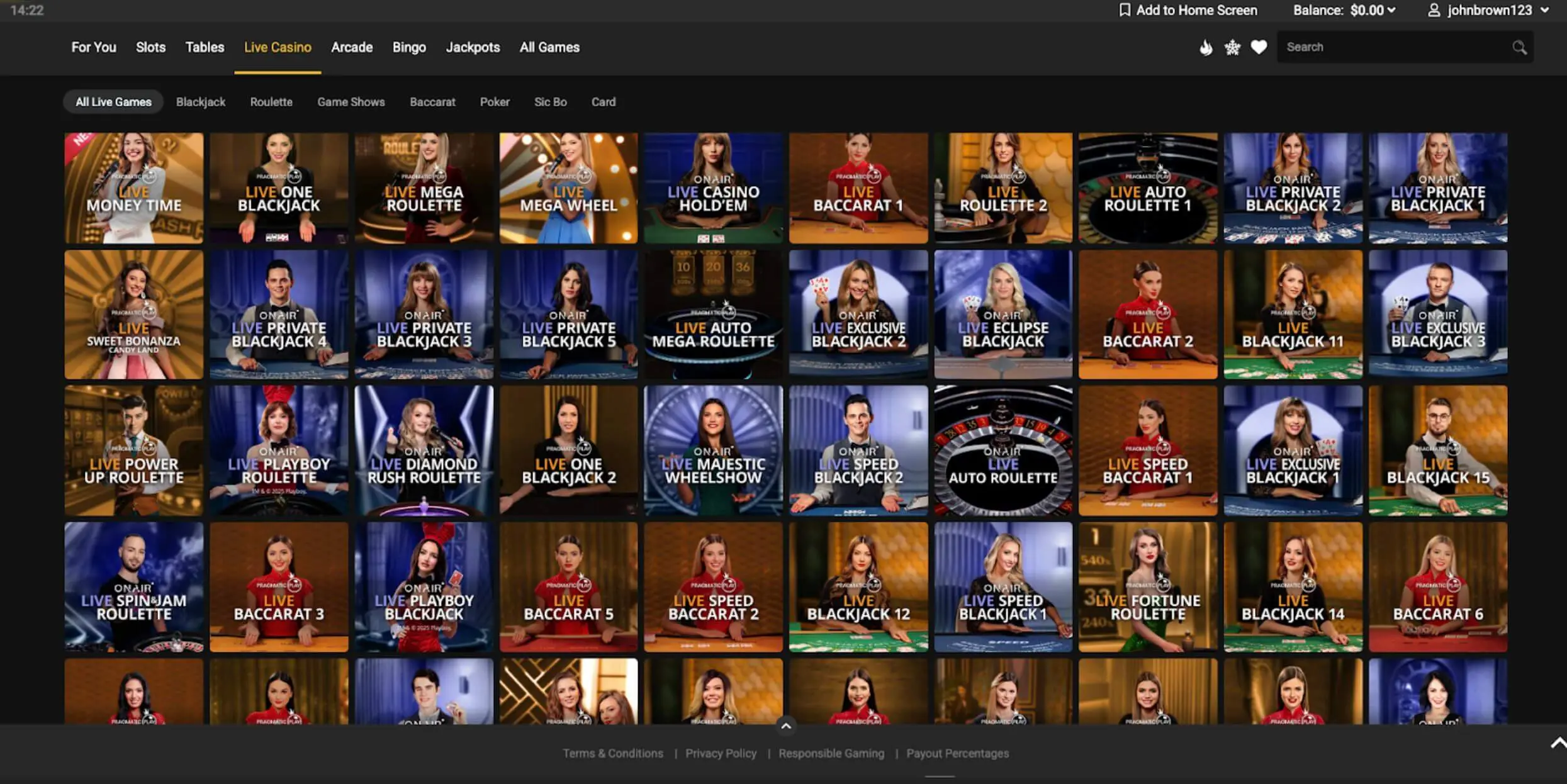Expand the Balance dropdown
Image resolution: width=1567 pixels, height=784 pixels.
pyautogui.click(x=1391, y=10)
